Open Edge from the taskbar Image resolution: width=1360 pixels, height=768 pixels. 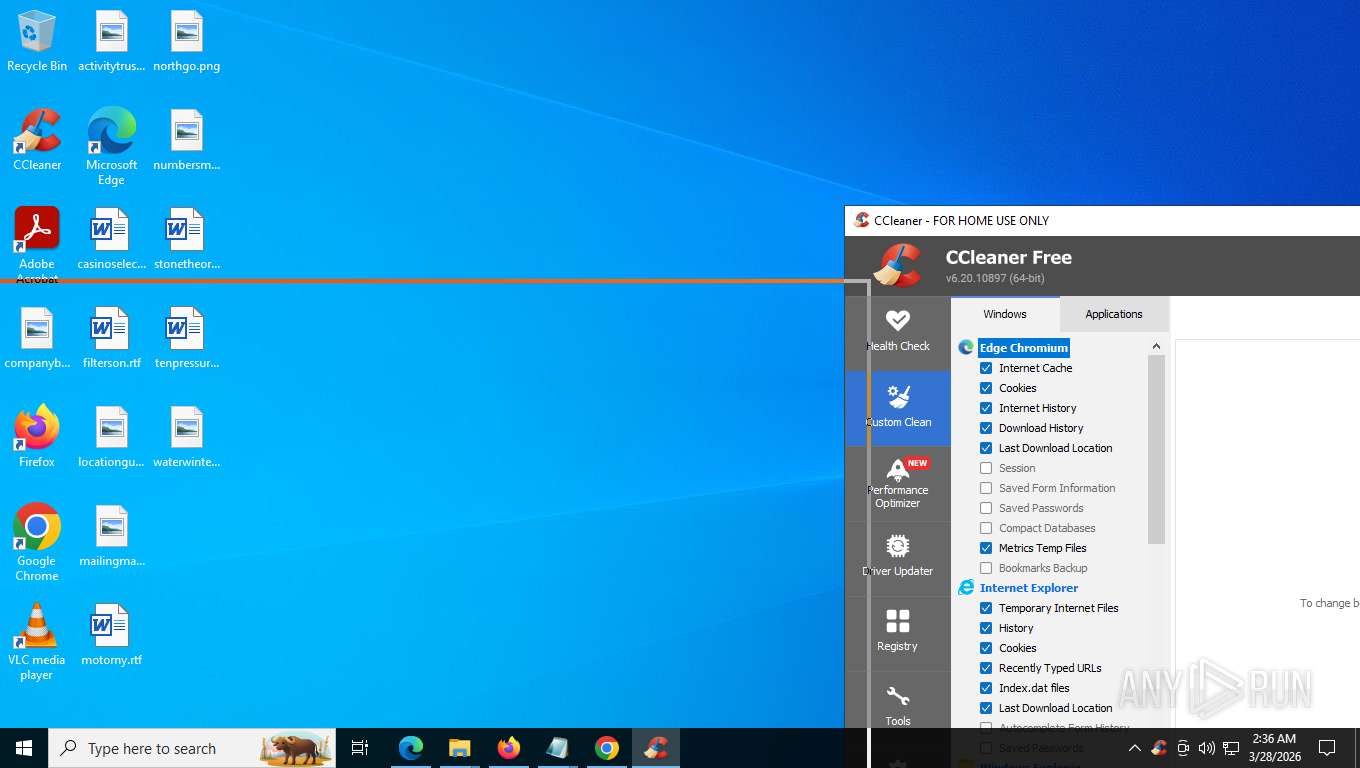[411, 748]
